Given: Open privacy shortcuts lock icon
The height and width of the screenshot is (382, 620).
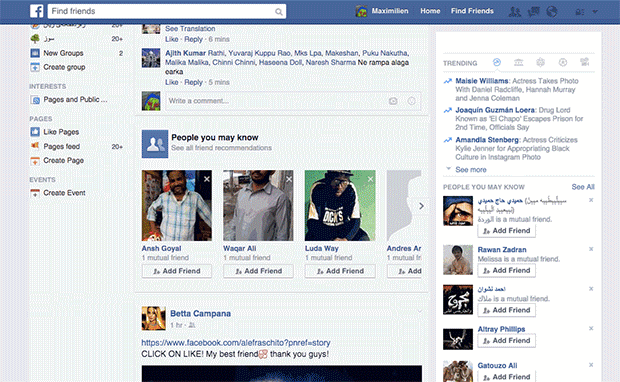Looking at the screenshot, I should coord(580,12).
